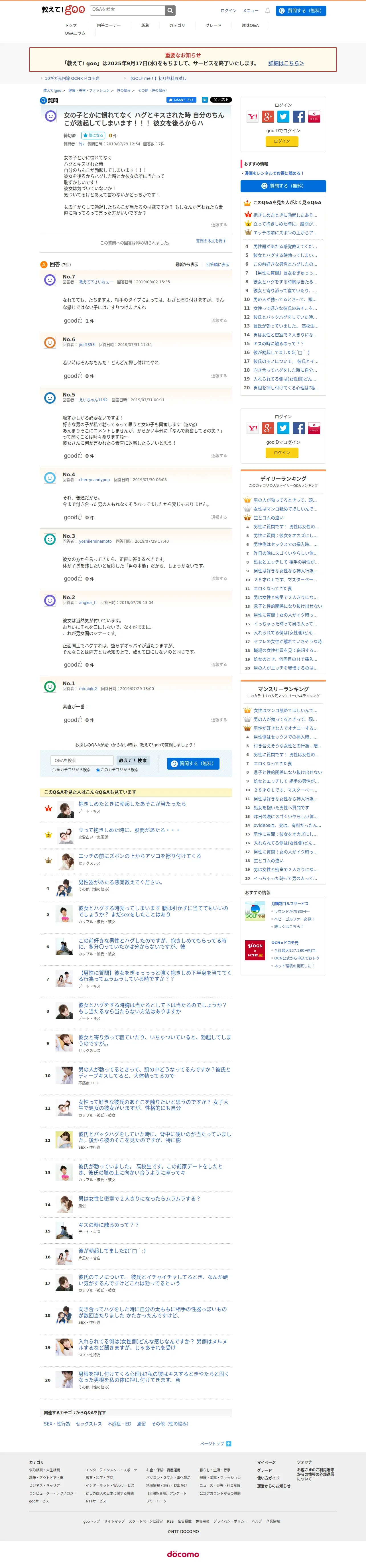Open the カテゴリ navigation item

click(177, 26)
